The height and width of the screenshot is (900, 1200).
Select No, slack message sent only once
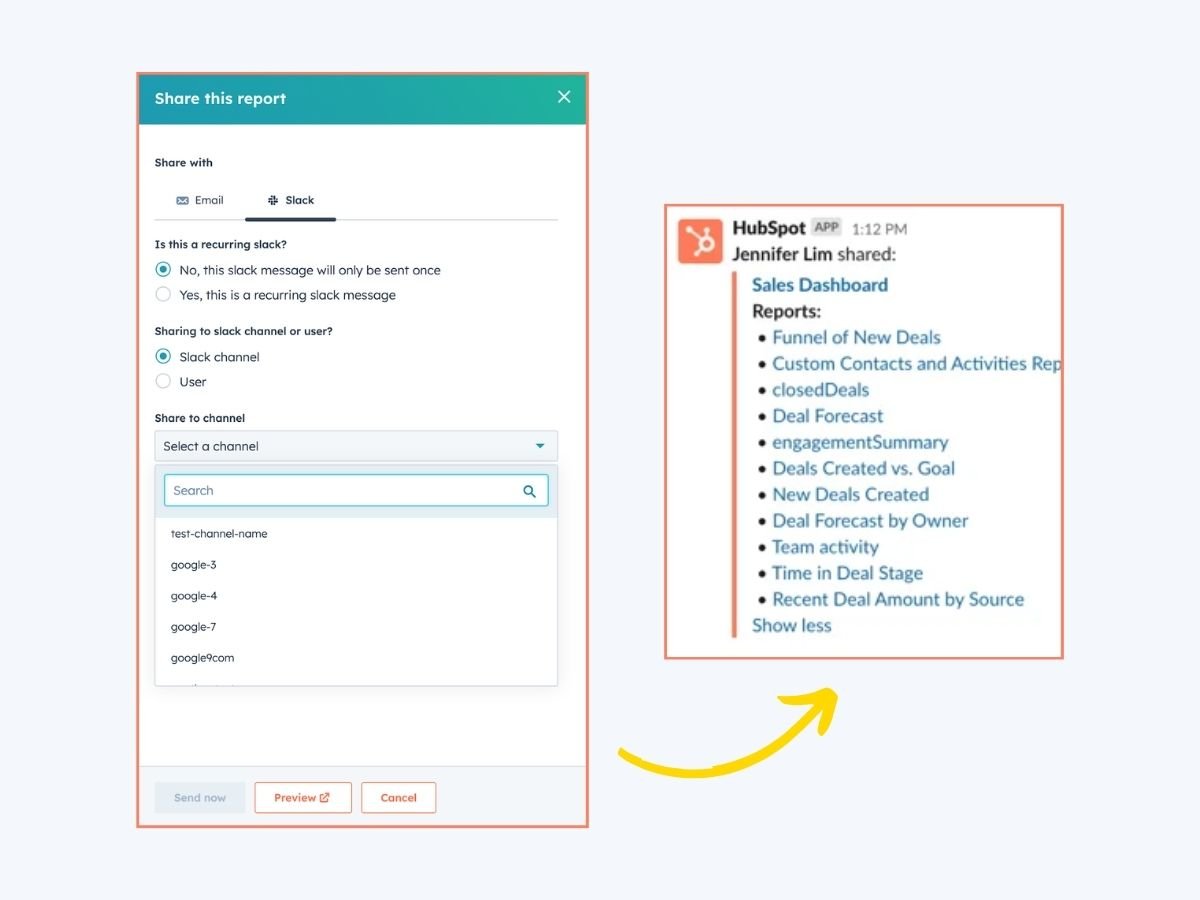pyautogui.click(x=163, y=270)
